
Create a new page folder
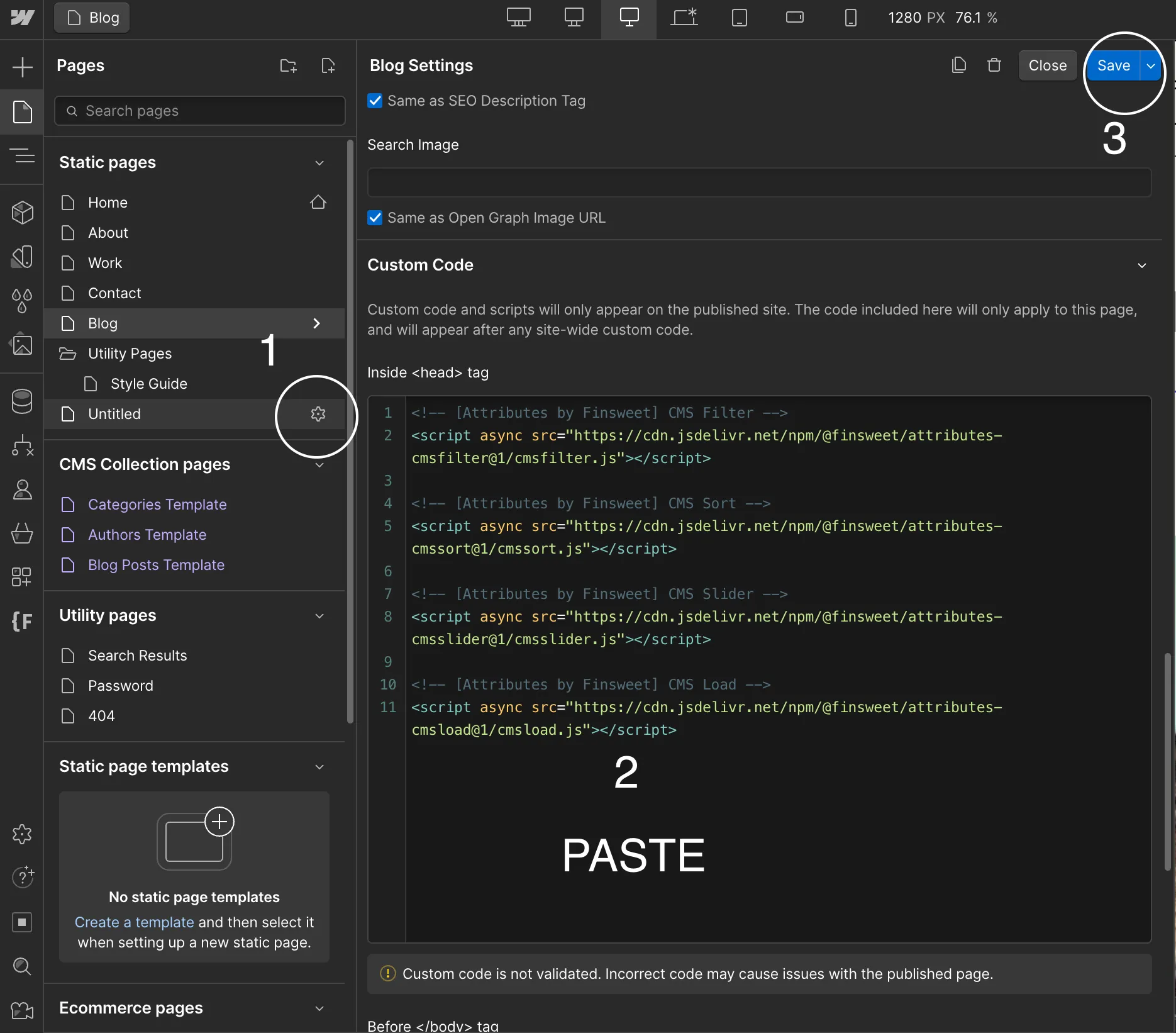(288, 65)
